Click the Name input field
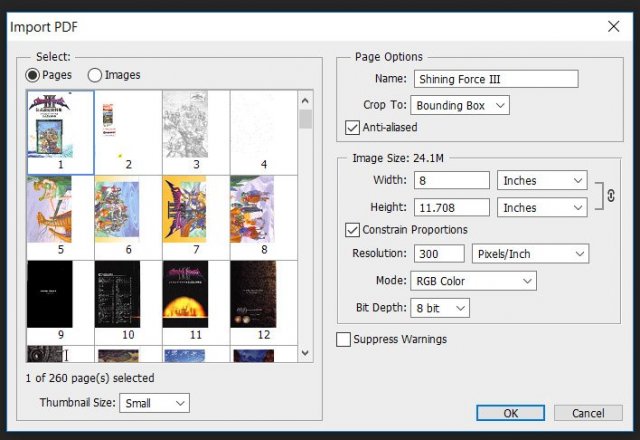This screenshot has height=440, width=640. point(496,79)
